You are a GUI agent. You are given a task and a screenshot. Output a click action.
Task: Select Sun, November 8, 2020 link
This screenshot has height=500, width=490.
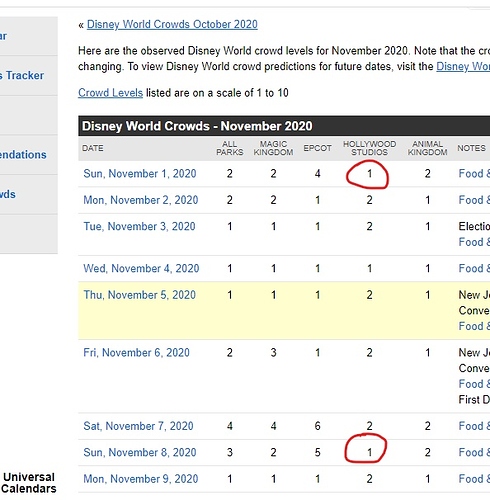pos(140,452)
